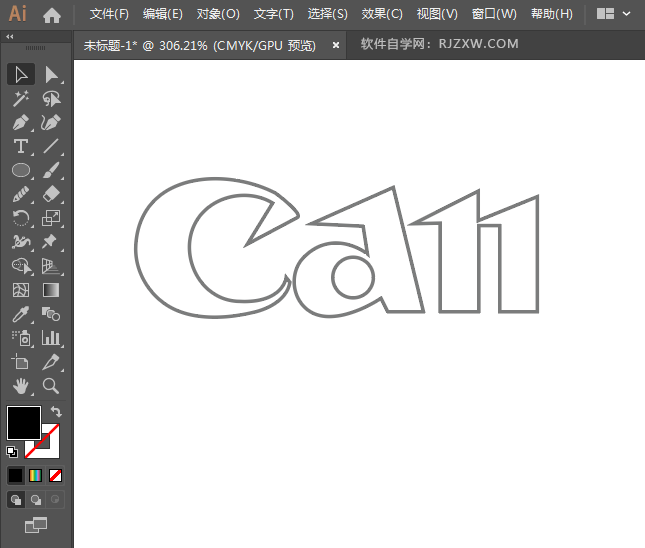Reset to default fill and stroke
The height and width of the screenshot is (548, 645).
tap(12, 452)
